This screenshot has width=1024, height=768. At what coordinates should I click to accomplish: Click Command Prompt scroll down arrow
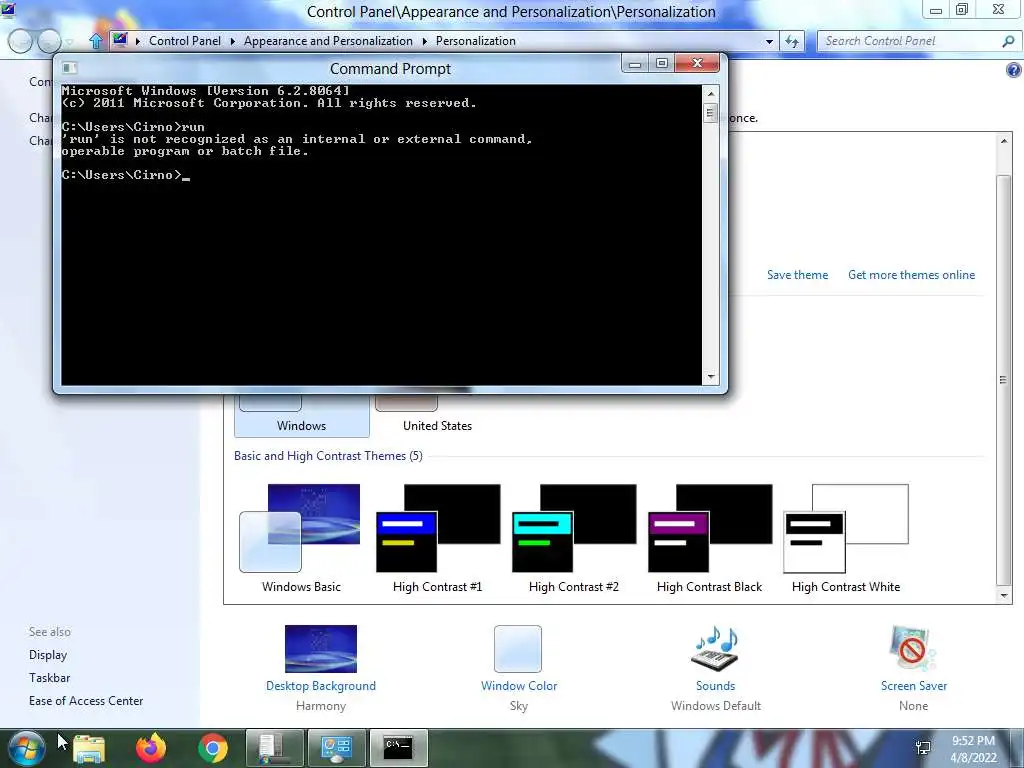pos(711,377)
